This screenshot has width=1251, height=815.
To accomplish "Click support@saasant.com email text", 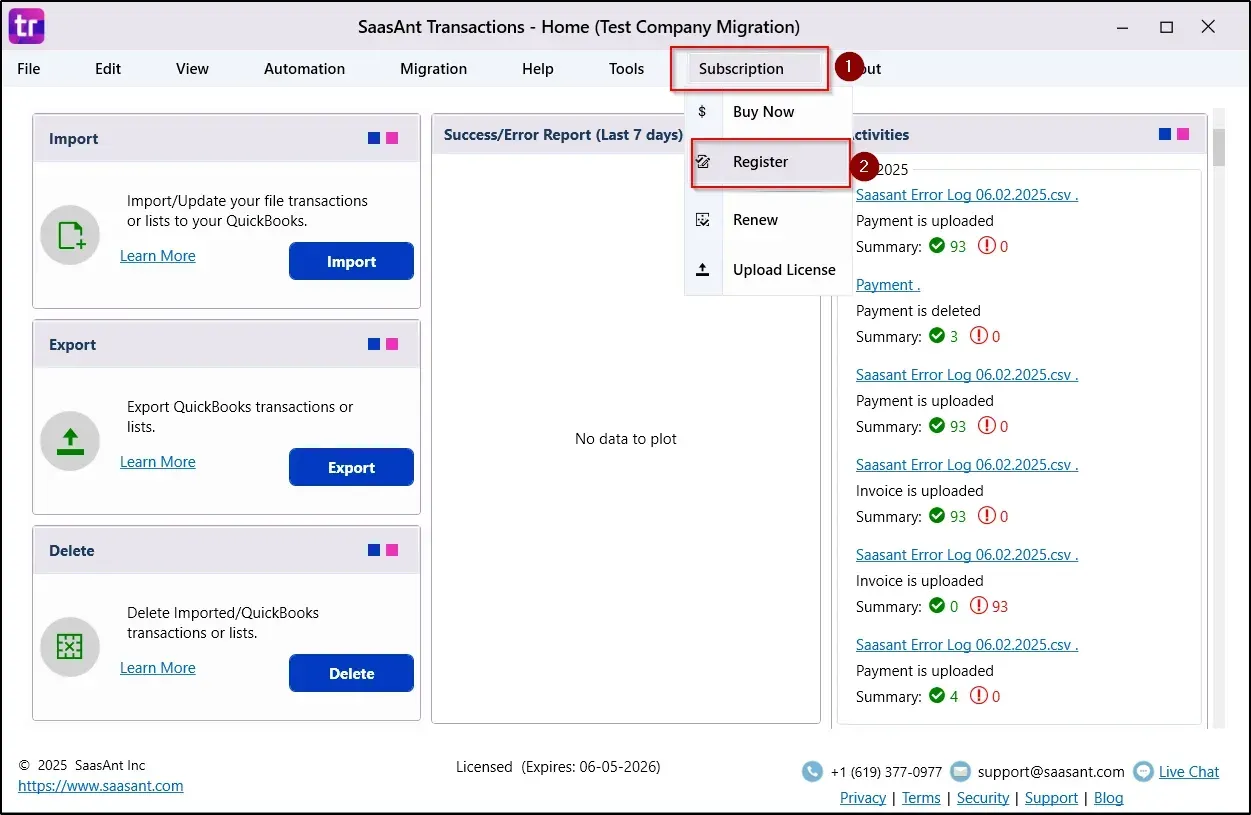I will pyautogui.click(x=1051, y=772).
